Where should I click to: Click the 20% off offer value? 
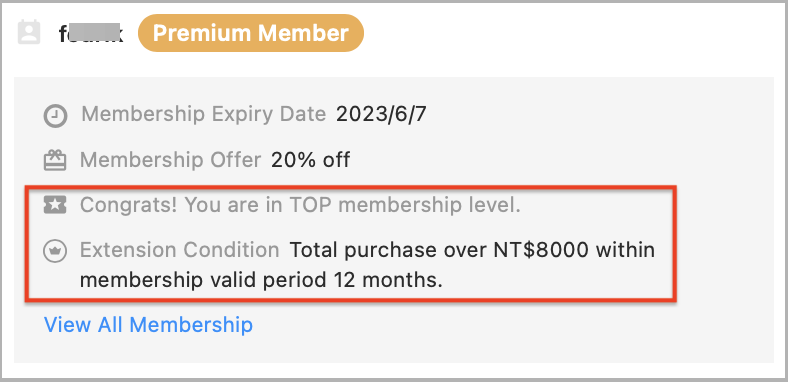310,160
